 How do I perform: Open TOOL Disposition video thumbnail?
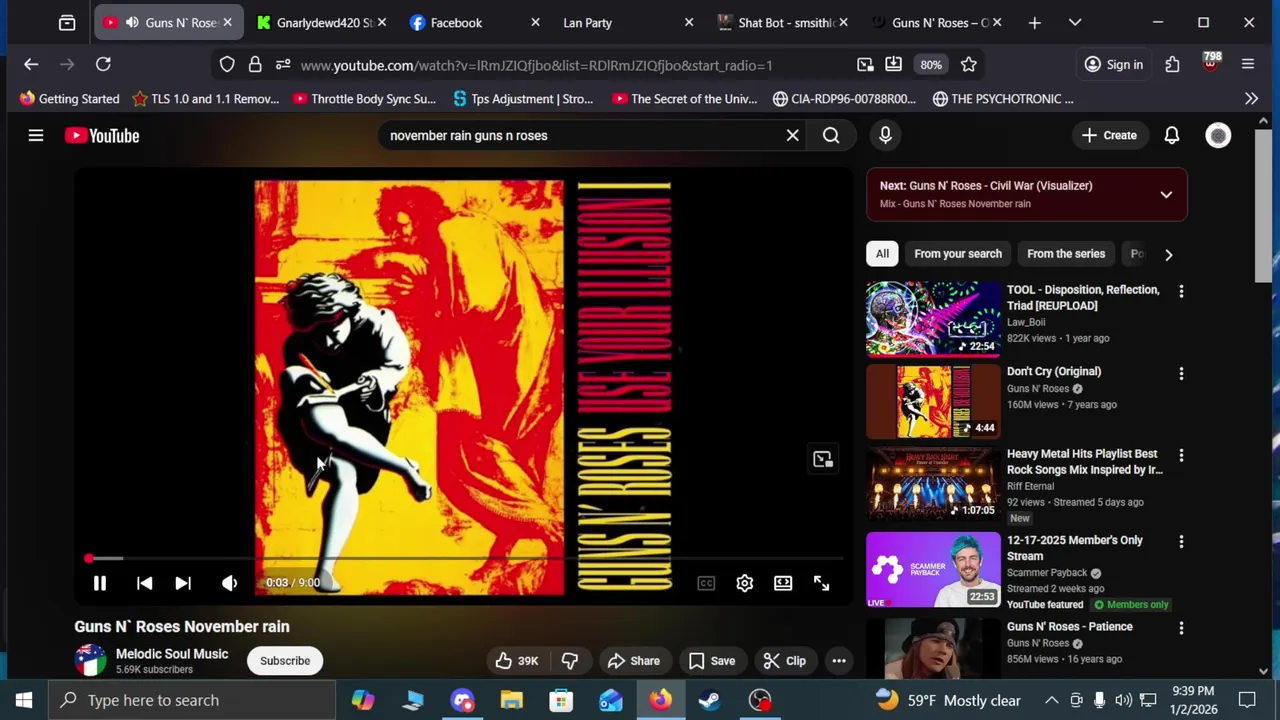[933, 319]
